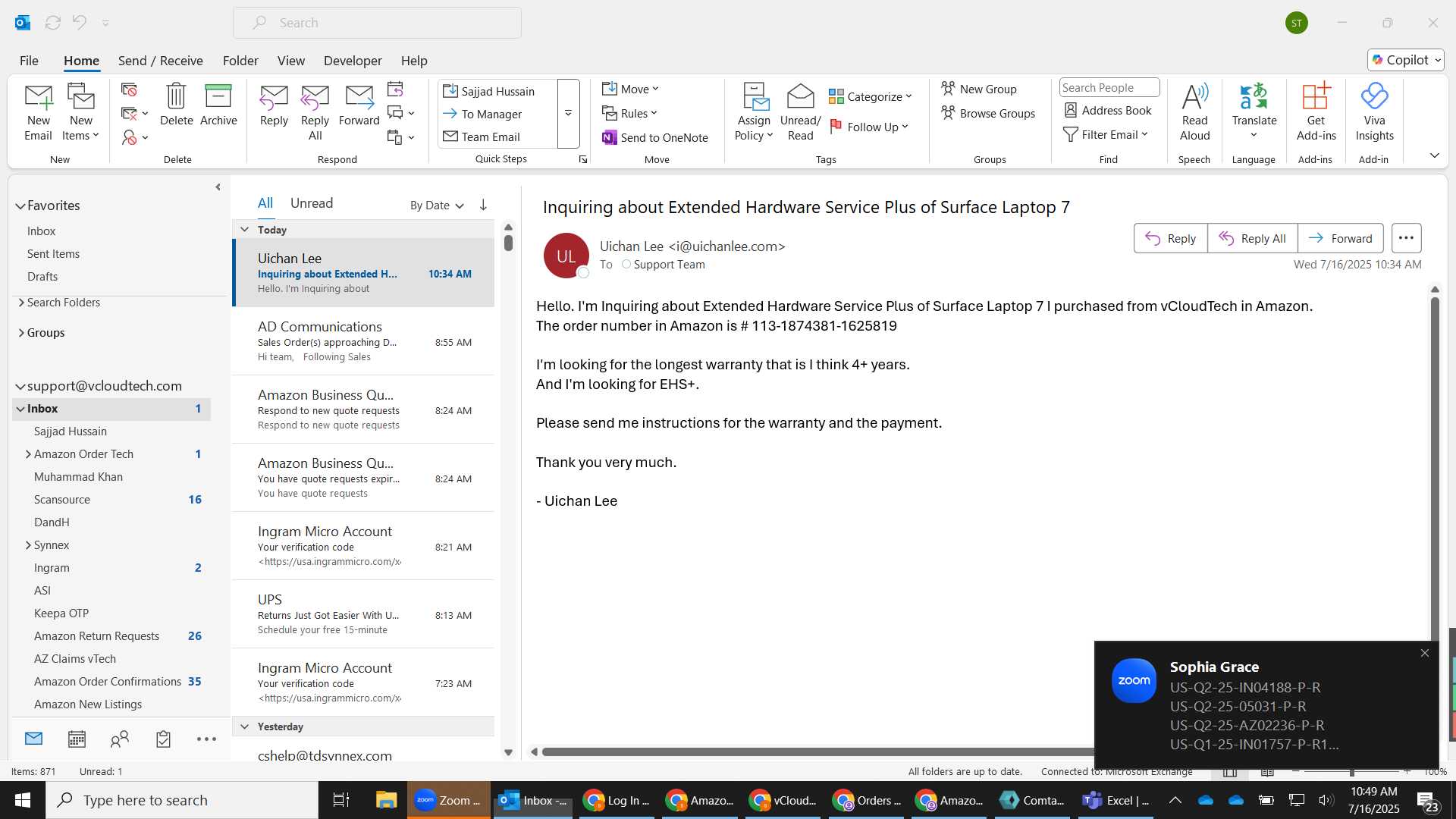Click the Send to OneNote icon
The width and height of the screenshot is (1456, 819).
tap(610, 137)
